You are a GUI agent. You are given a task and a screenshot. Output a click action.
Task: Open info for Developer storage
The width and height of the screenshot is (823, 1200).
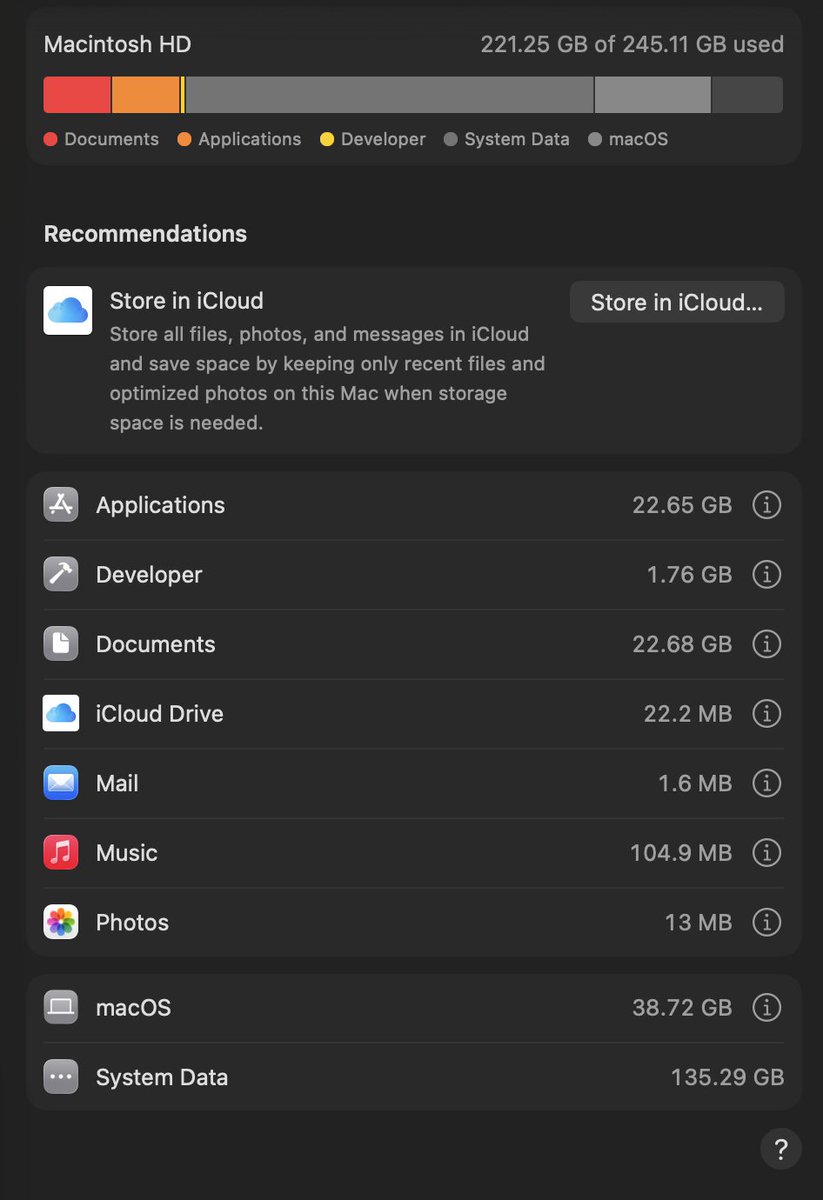tap(767, 575)
